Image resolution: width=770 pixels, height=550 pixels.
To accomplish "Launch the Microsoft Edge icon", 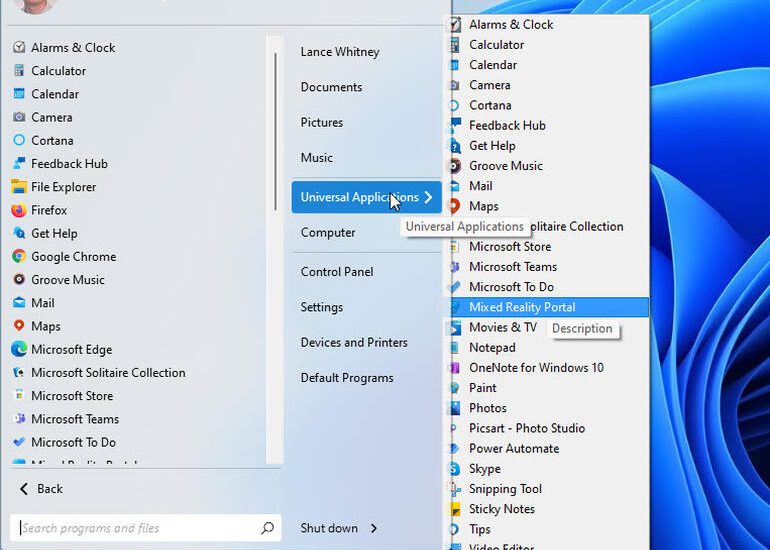I will [19, 349].
